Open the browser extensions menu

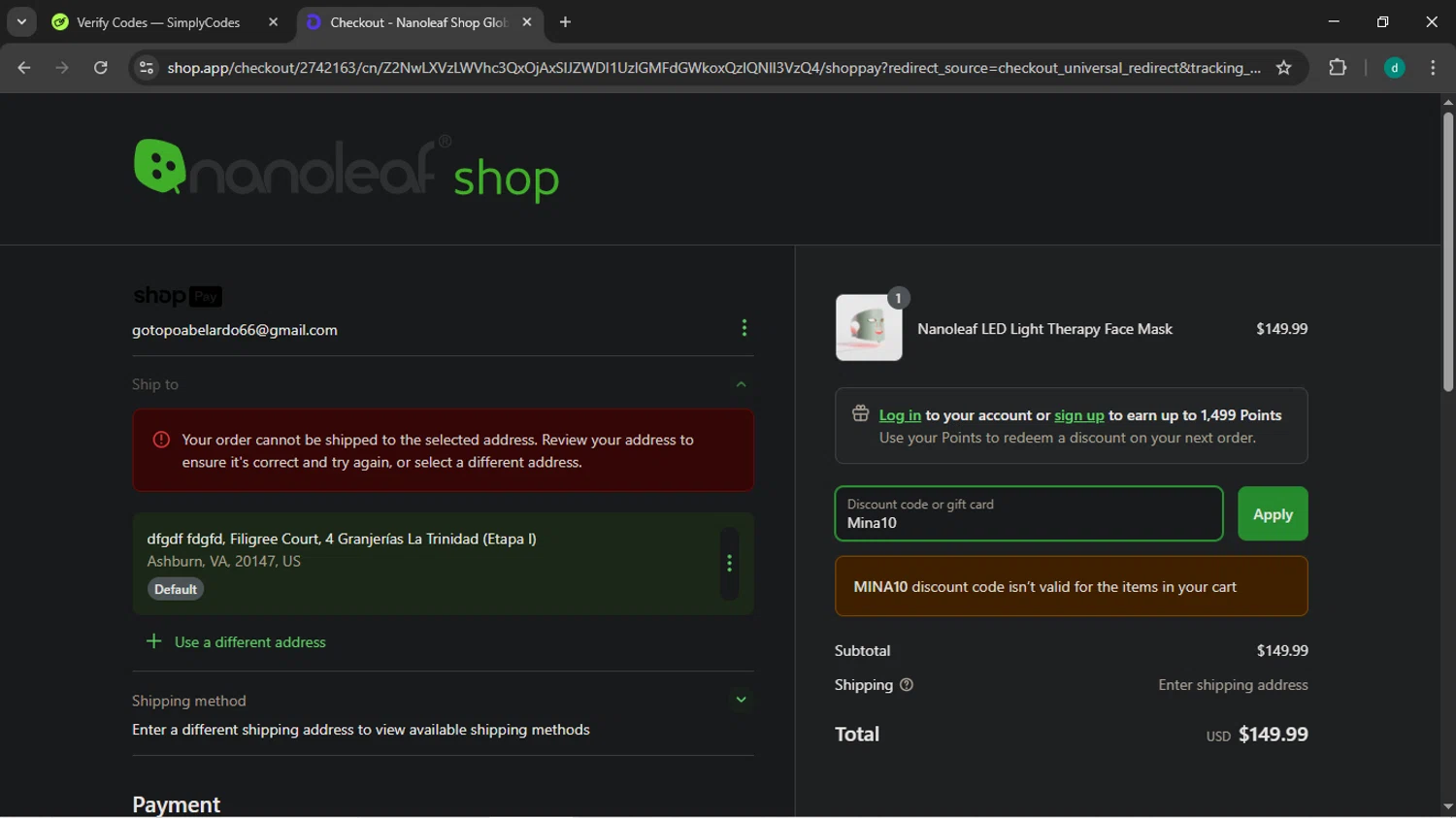(x=1338, y=68)
